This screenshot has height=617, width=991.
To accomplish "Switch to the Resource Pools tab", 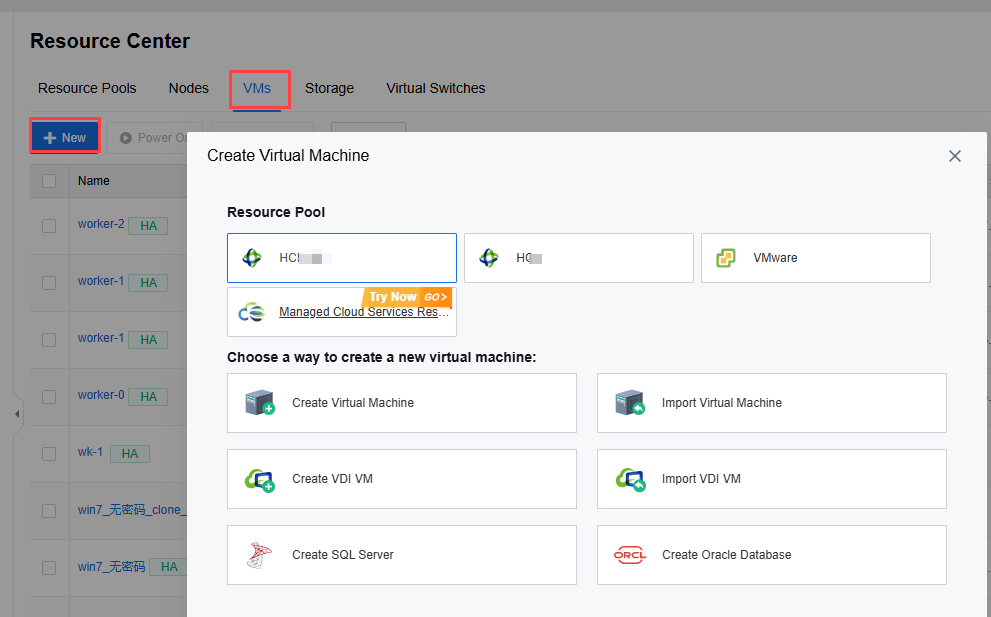I will [87, 89].
